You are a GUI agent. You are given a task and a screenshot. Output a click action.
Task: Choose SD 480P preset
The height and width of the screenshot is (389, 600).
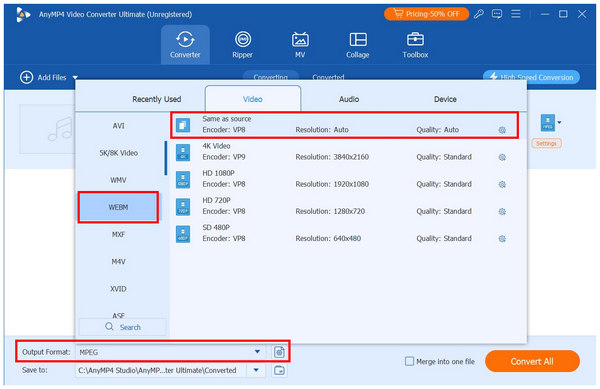[344, 233]
